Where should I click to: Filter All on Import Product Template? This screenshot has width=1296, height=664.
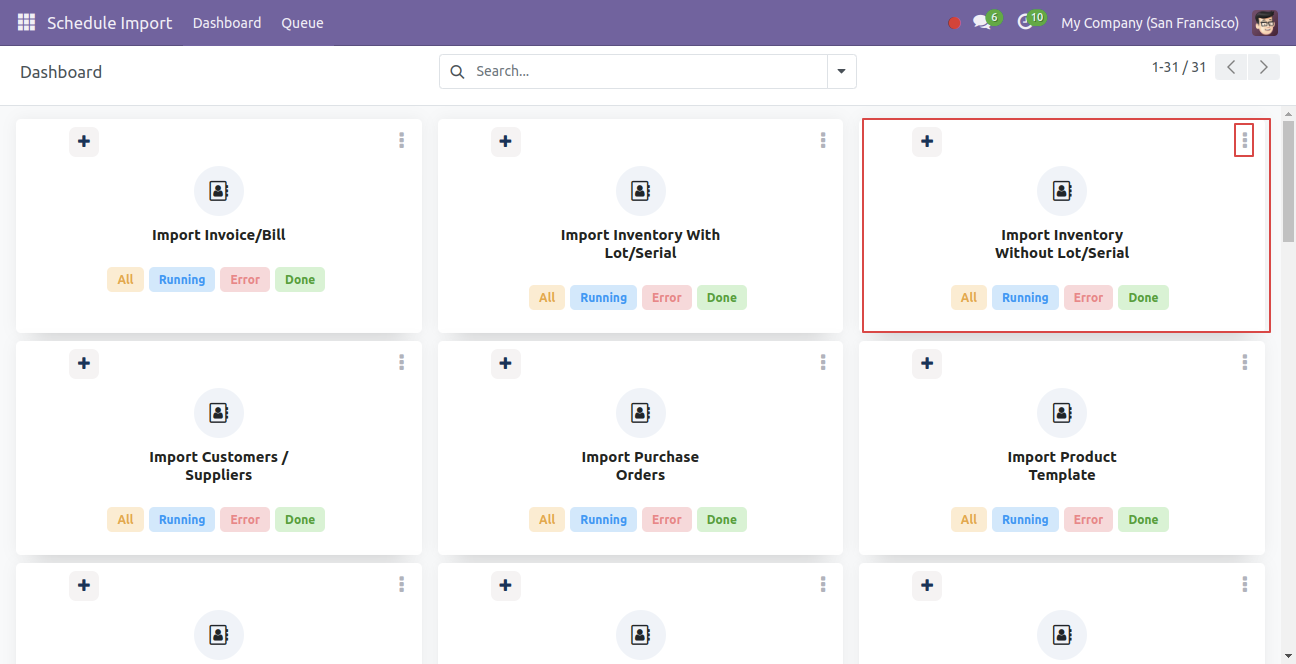(x=969, y=520)
